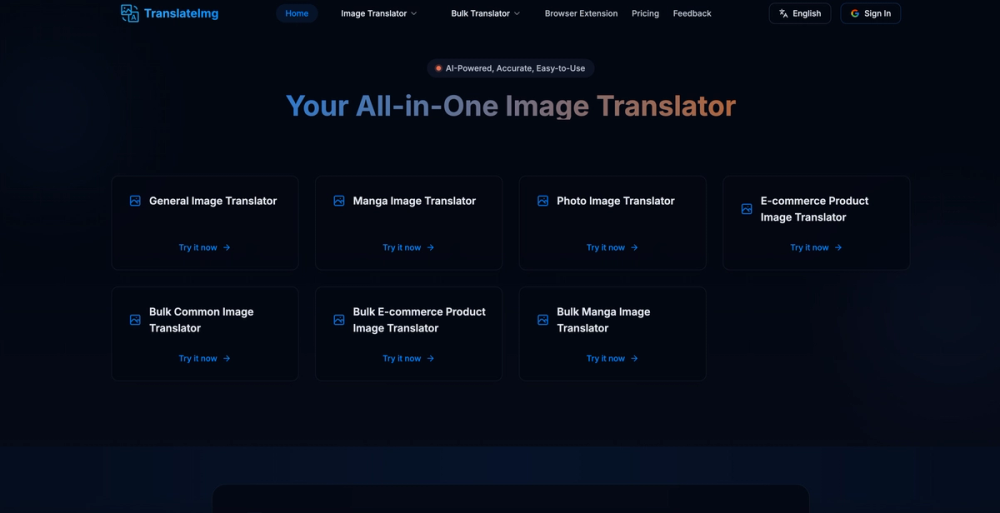This screenshot has width=1000, height=513.
Task: Open the General Image Translator card title
Action: click(x=213, y=201)
